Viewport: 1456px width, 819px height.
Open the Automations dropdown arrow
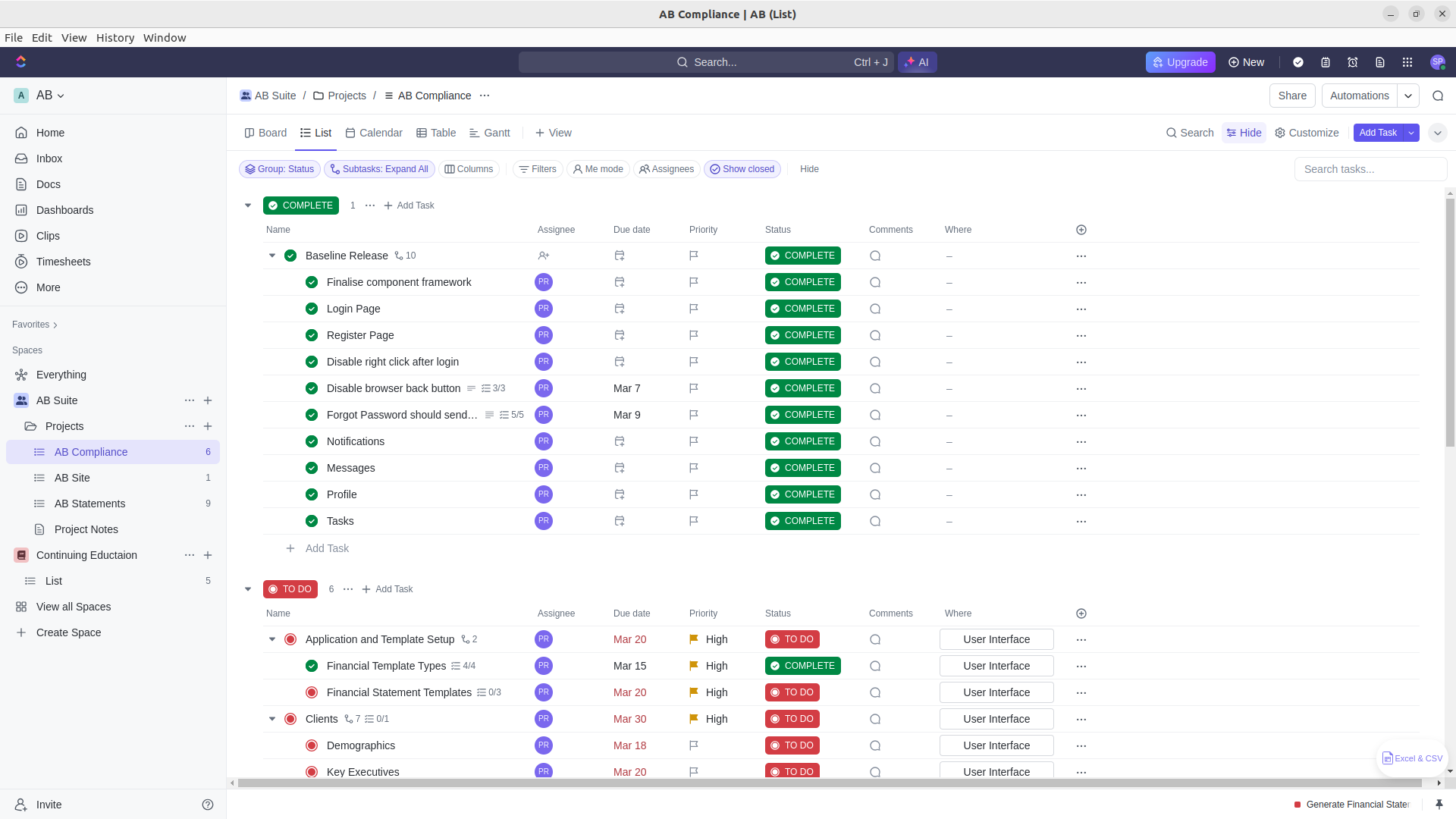pyautogui.click(x=1409, y=96)
